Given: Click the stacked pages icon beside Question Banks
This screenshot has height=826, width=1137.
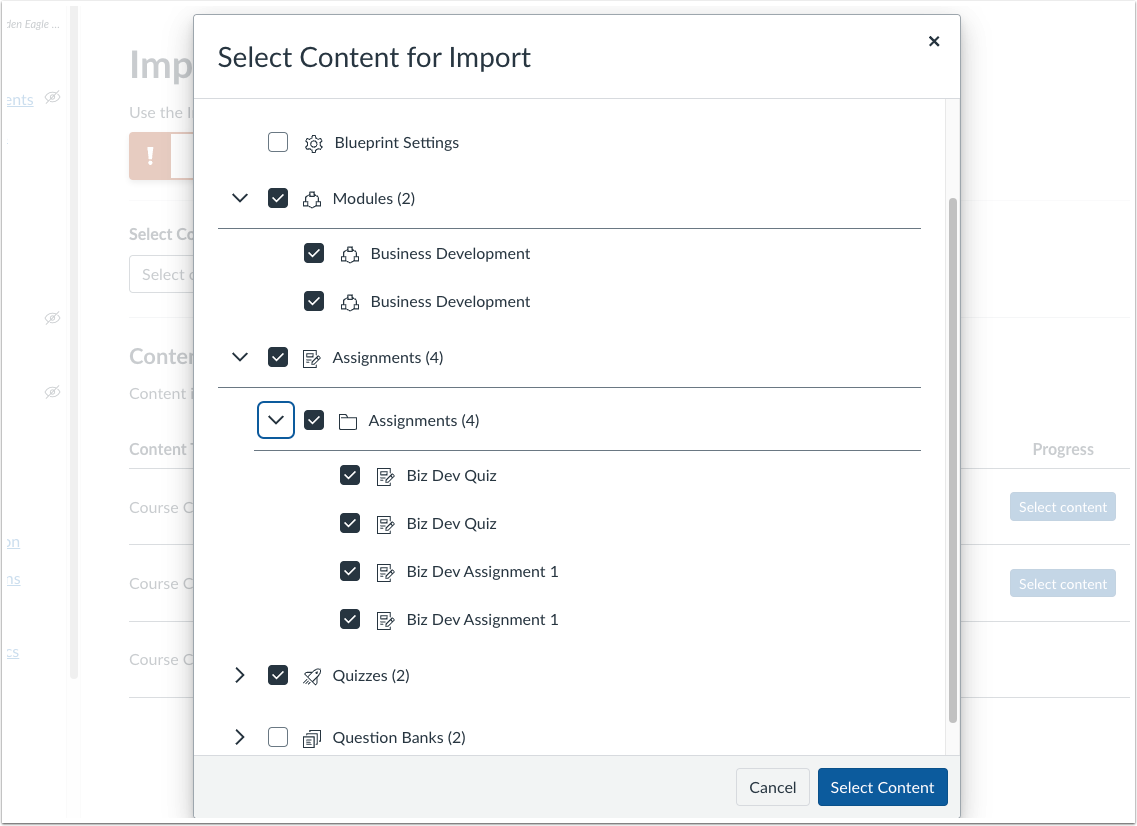Looking at the screenshot, I should tap(312, 737).
